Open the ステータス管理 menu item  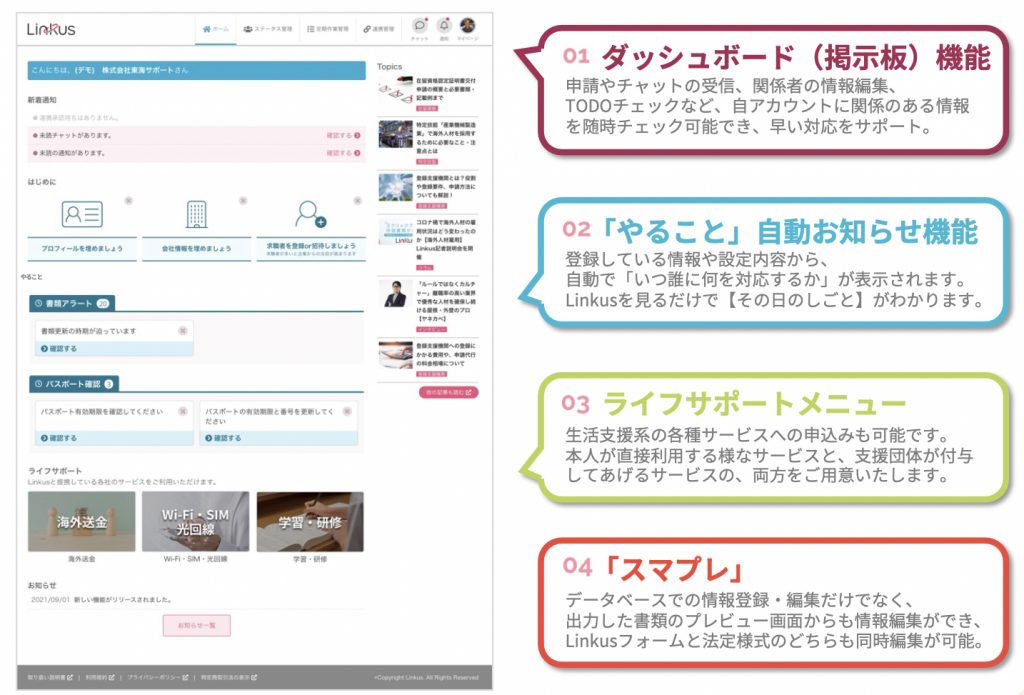(267, 30)
